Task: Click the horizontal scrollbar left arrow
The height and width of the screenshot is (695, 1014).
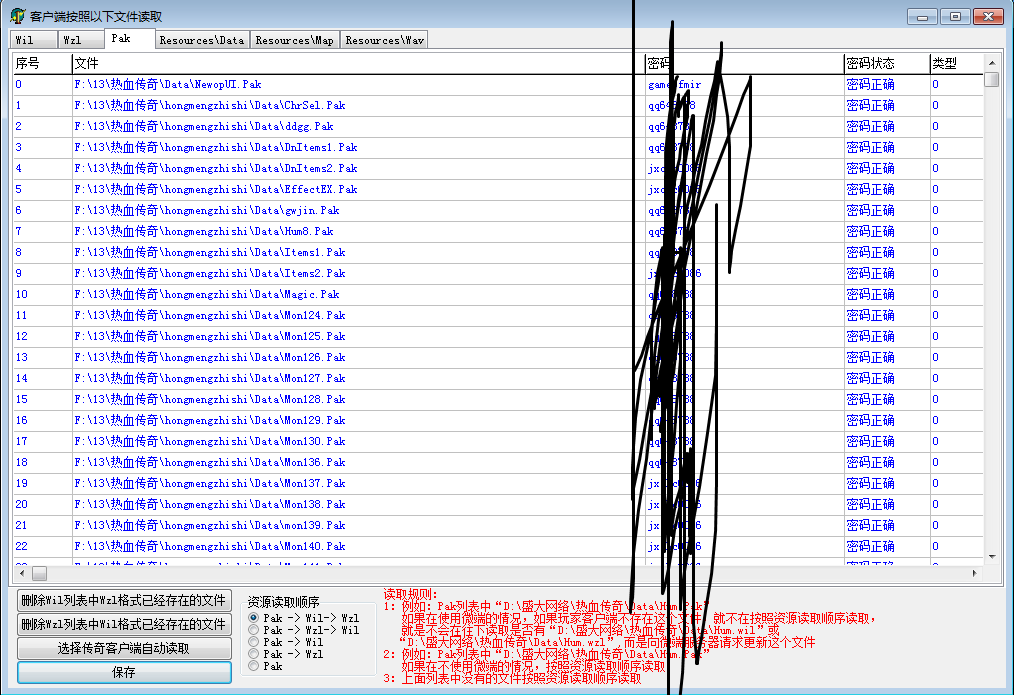Action: (x=22, y=573)
